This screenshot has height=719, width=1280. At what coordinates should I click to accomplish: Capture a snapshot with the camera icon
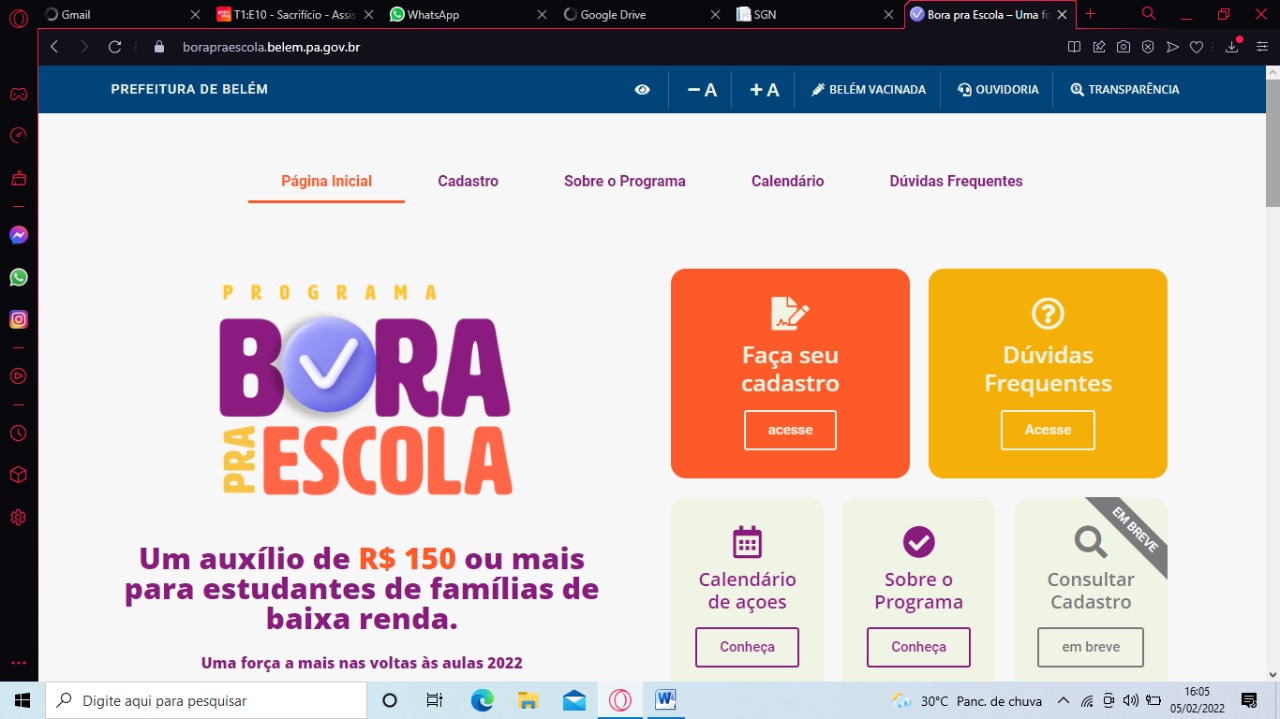click(1123, 46)
